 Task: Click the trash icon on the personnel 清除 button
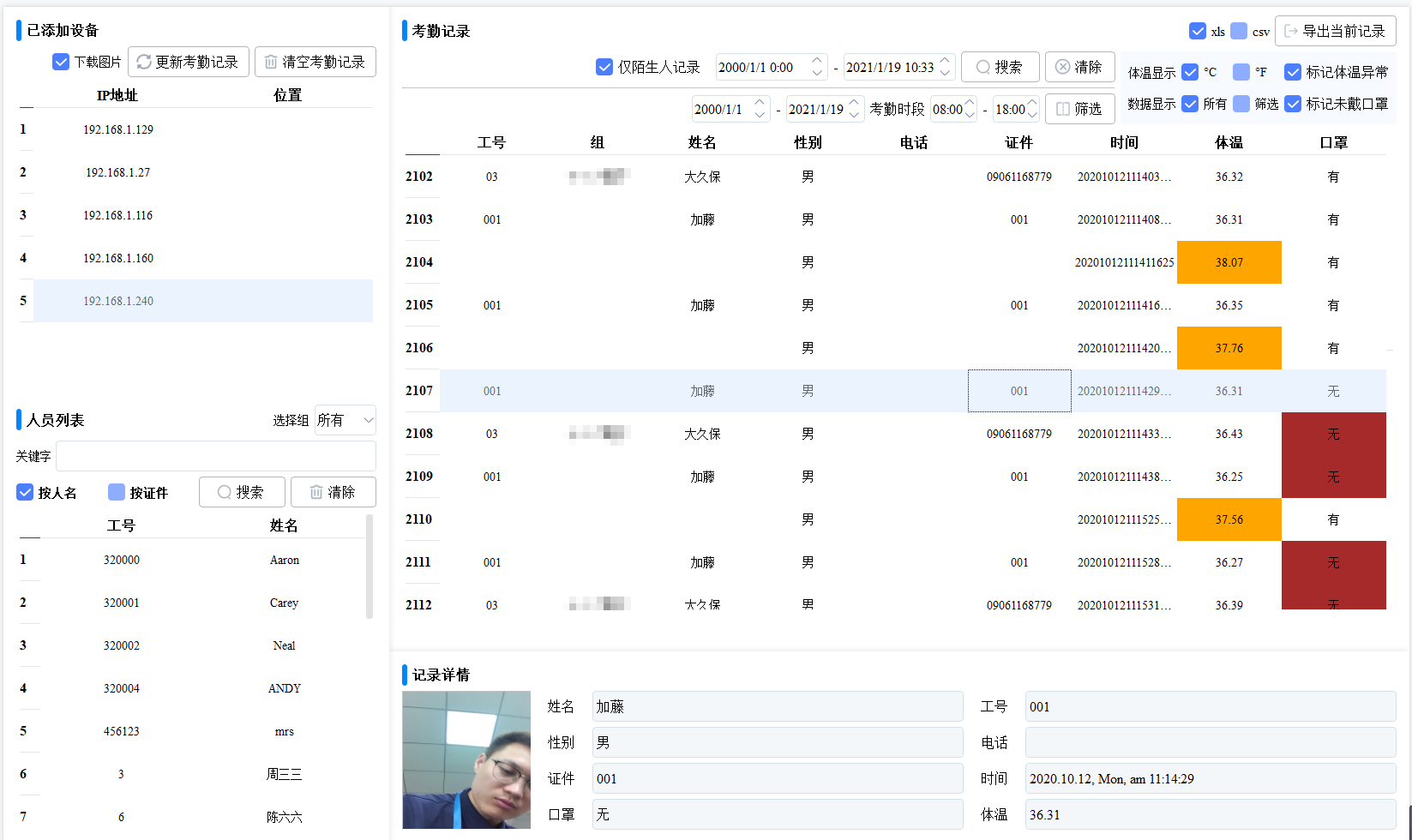click(316, 491)
